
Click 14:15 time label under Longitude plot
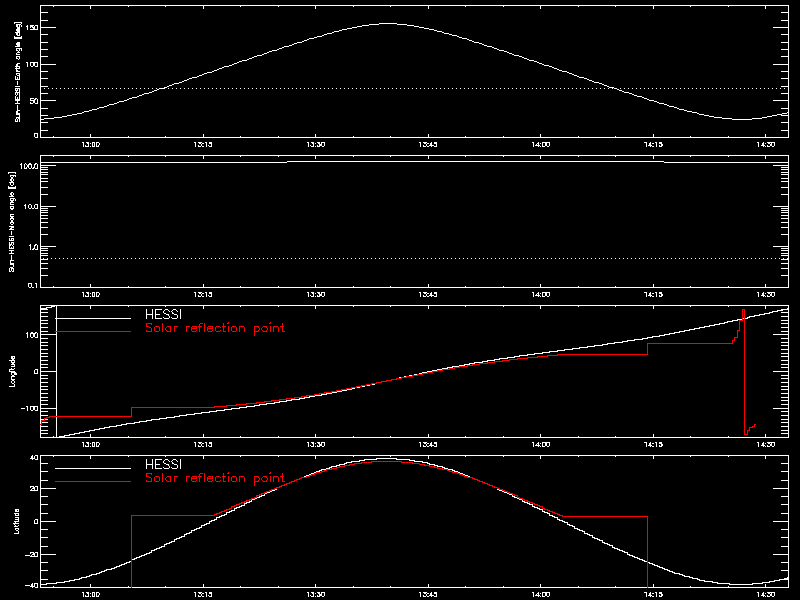654,444
